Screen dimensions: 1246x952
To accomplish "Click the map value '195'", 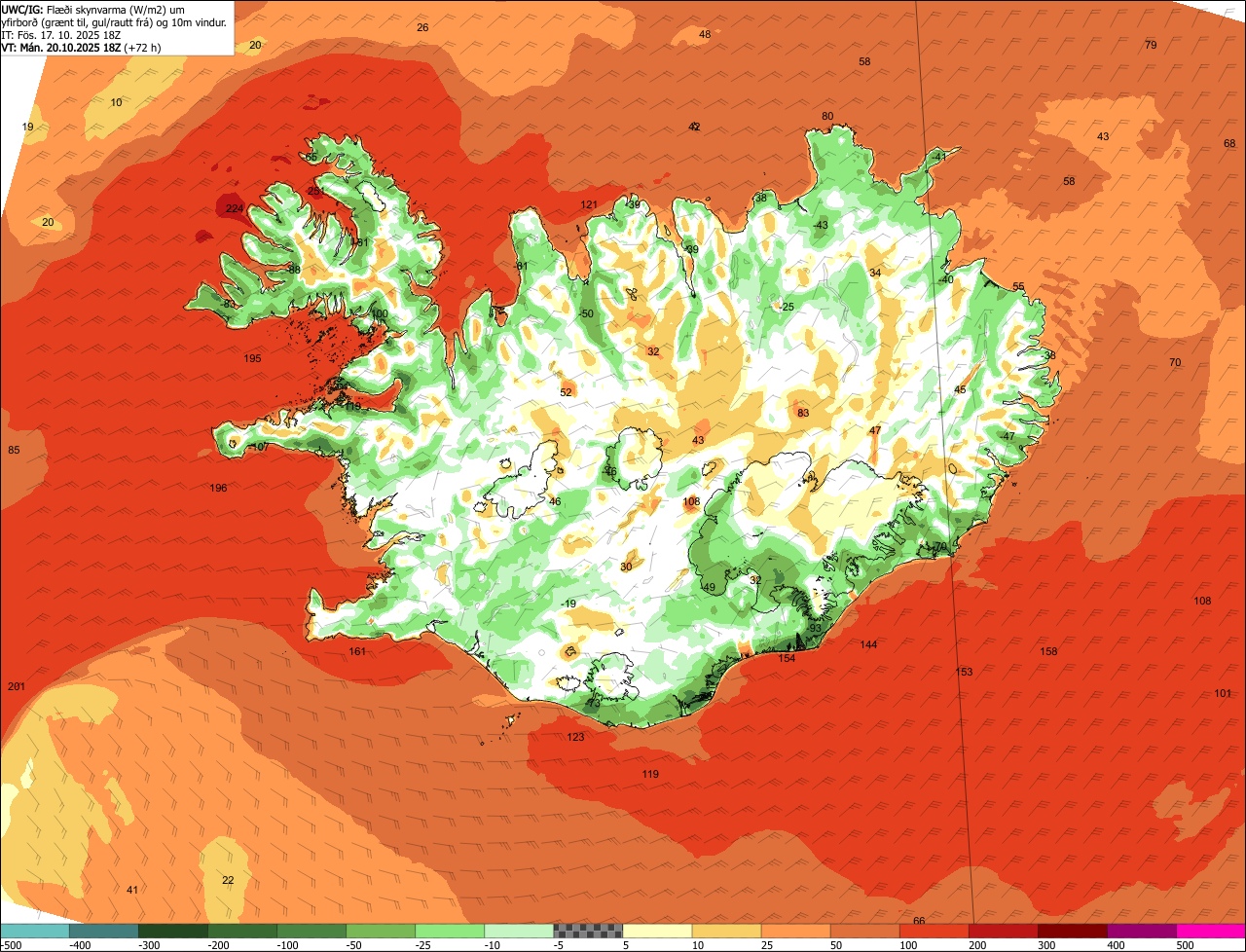I will (x=252, y=358).
